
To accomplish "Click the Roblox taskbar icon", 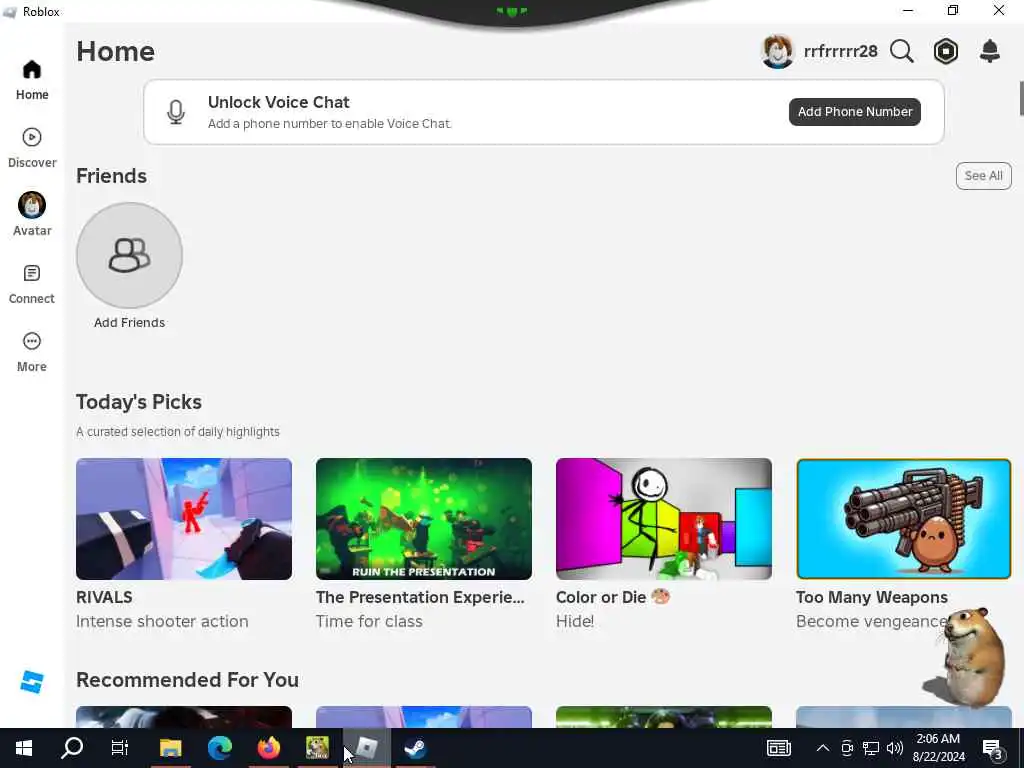I will [366, 748].
